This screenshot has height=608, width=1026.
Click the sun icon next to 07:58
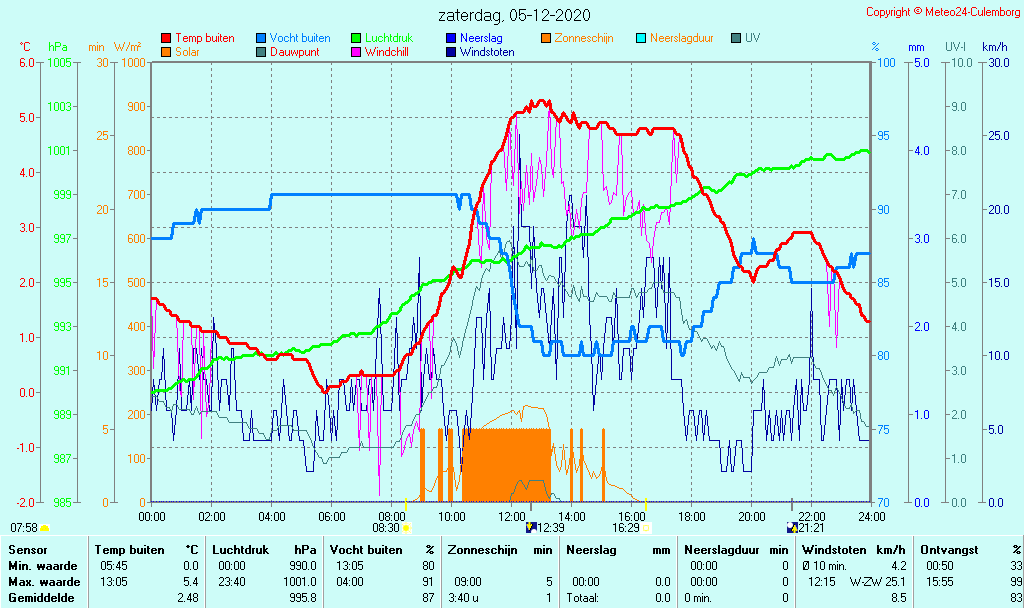pyautogui.click(x=45, y=527)
